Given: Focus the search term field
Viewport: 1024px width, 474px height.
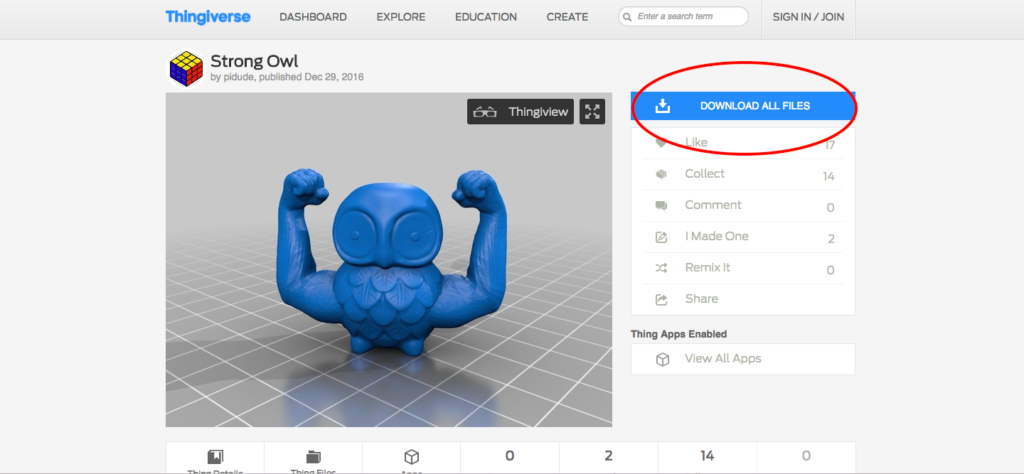Looking at the screenshot, I should pos(683,16).
